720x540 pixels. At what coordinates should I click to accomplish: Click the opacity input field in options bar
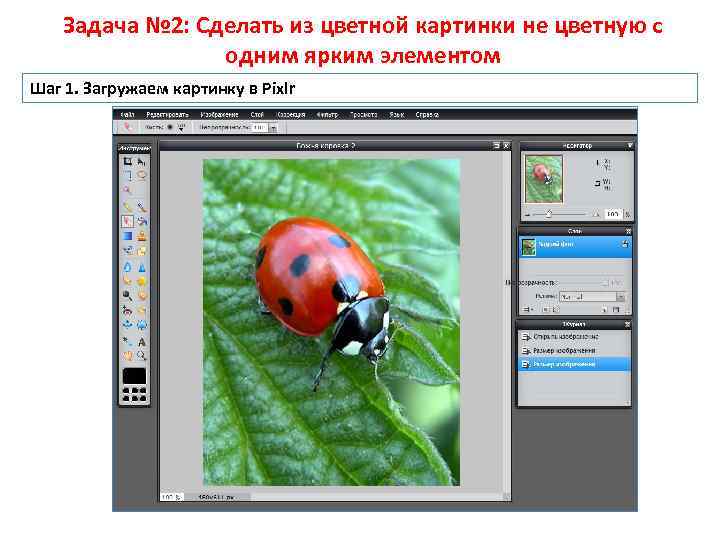260,128
